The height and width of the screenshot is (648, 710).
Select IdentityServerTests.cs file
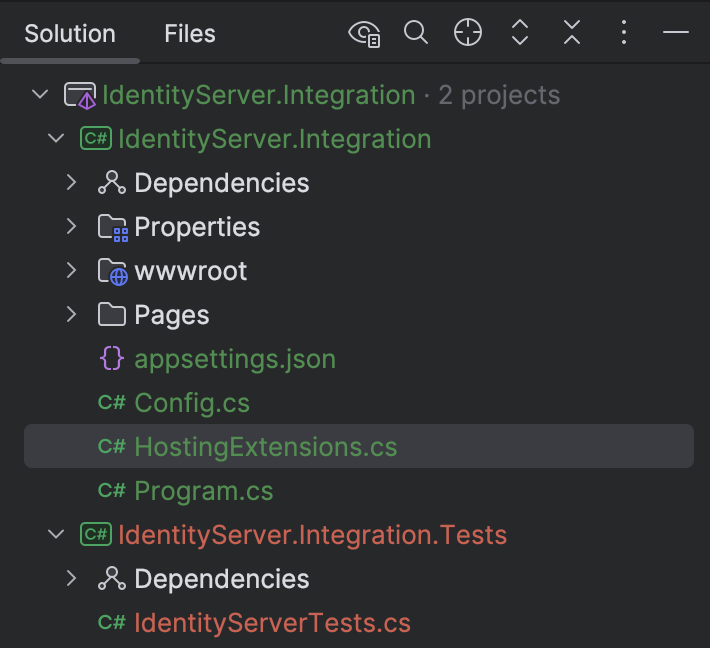[273, 623]
